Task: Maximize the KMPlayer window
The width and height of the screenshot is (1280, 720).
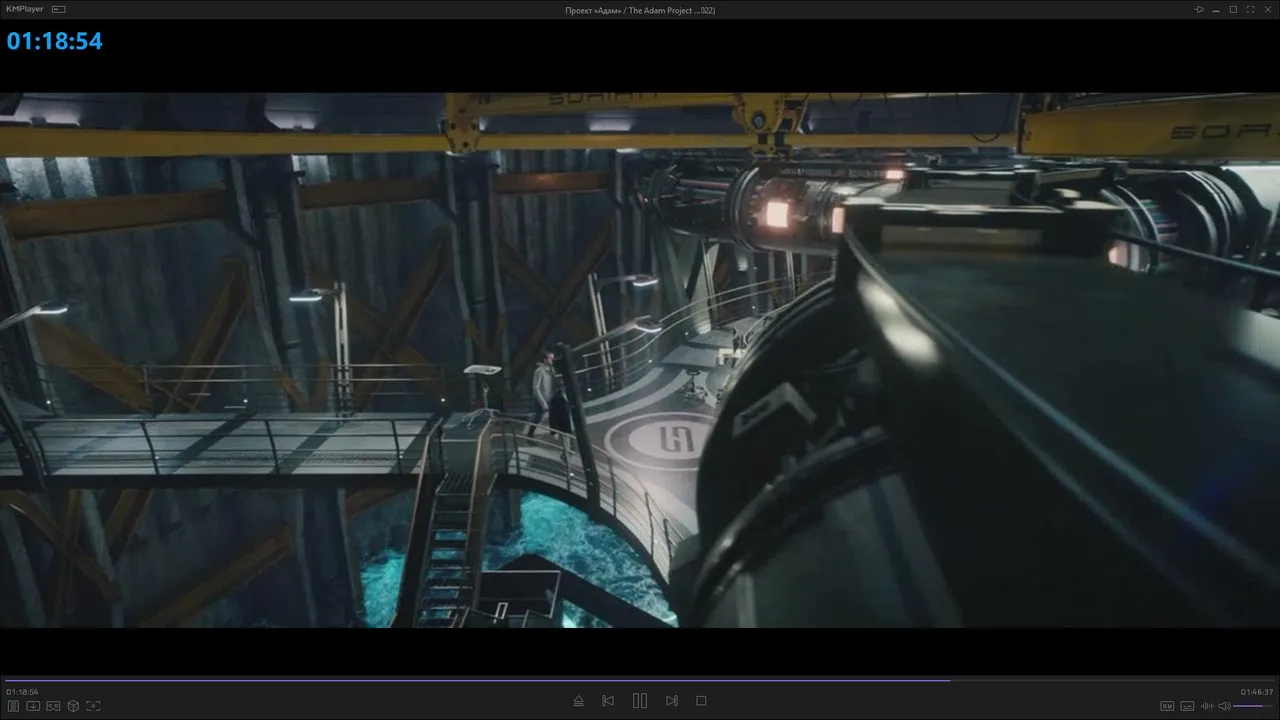Action: click(1233, 9)
